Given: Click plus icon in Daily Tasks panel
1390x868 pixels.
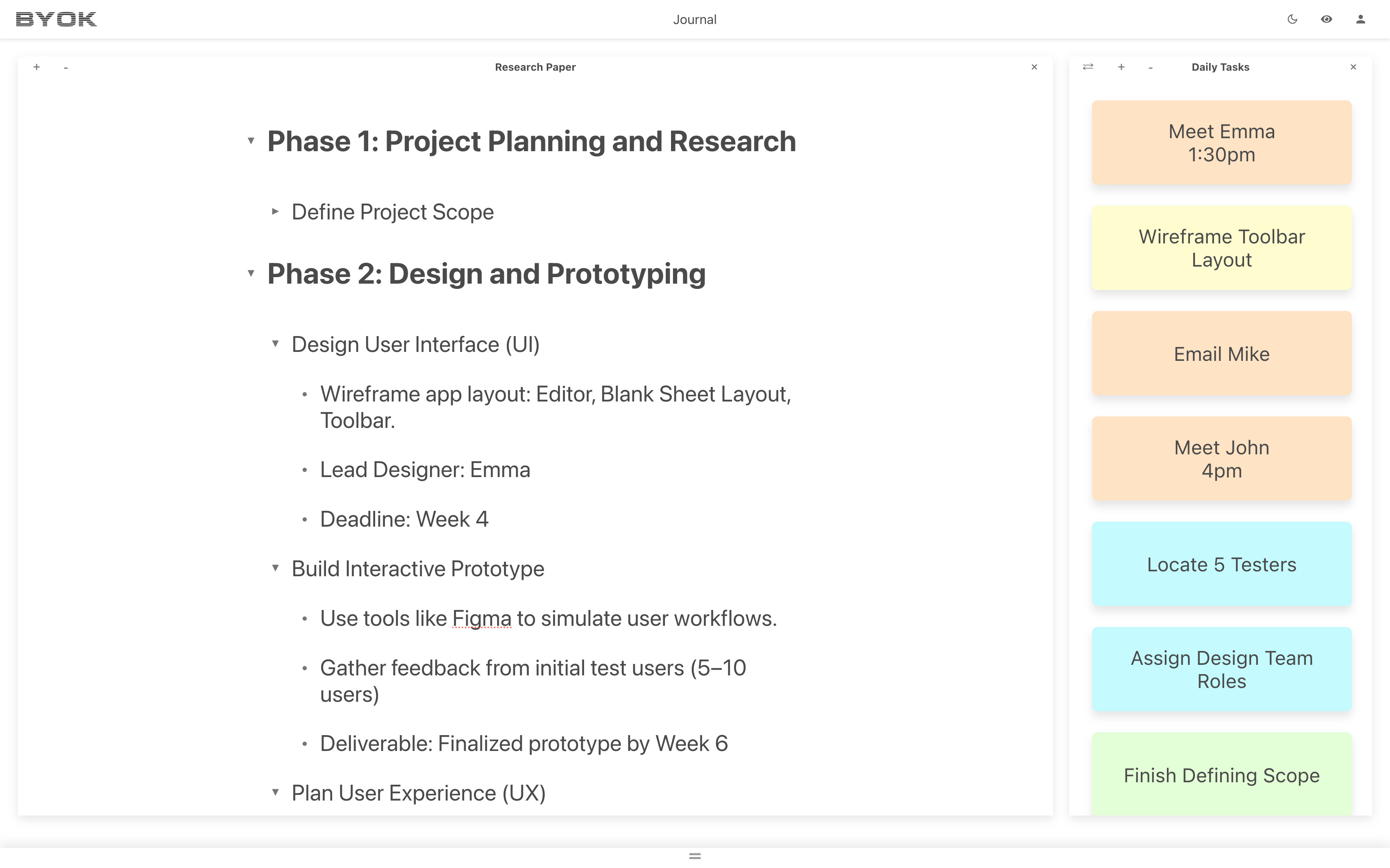Looking at the screenshot, I should point(1121,67).
